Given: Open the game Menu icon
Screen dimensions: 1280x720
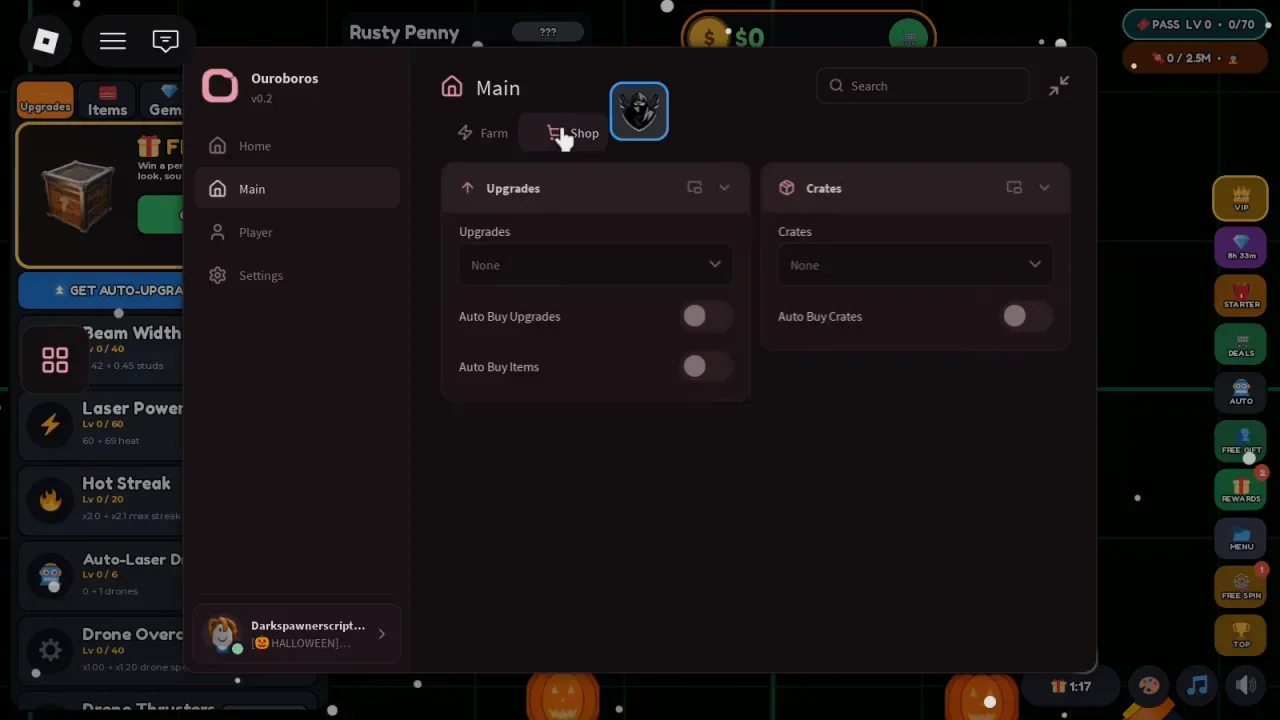Looking at the screenshot, I should (1241, 539).
